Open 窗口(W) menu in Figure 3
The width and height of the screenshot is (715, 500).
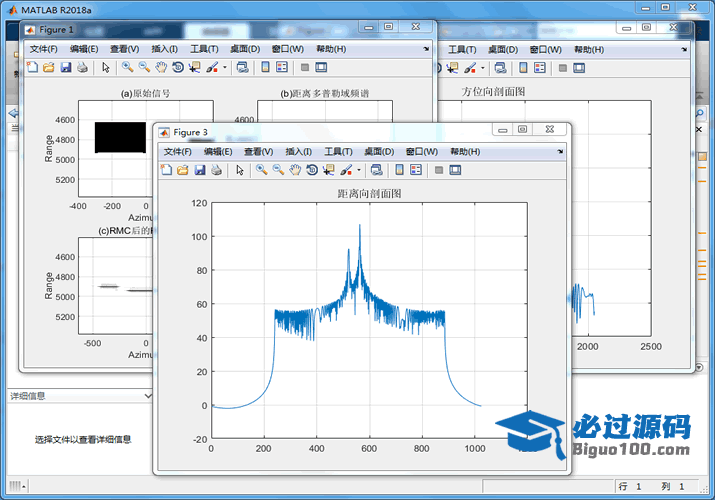click(x=422, y=152)
